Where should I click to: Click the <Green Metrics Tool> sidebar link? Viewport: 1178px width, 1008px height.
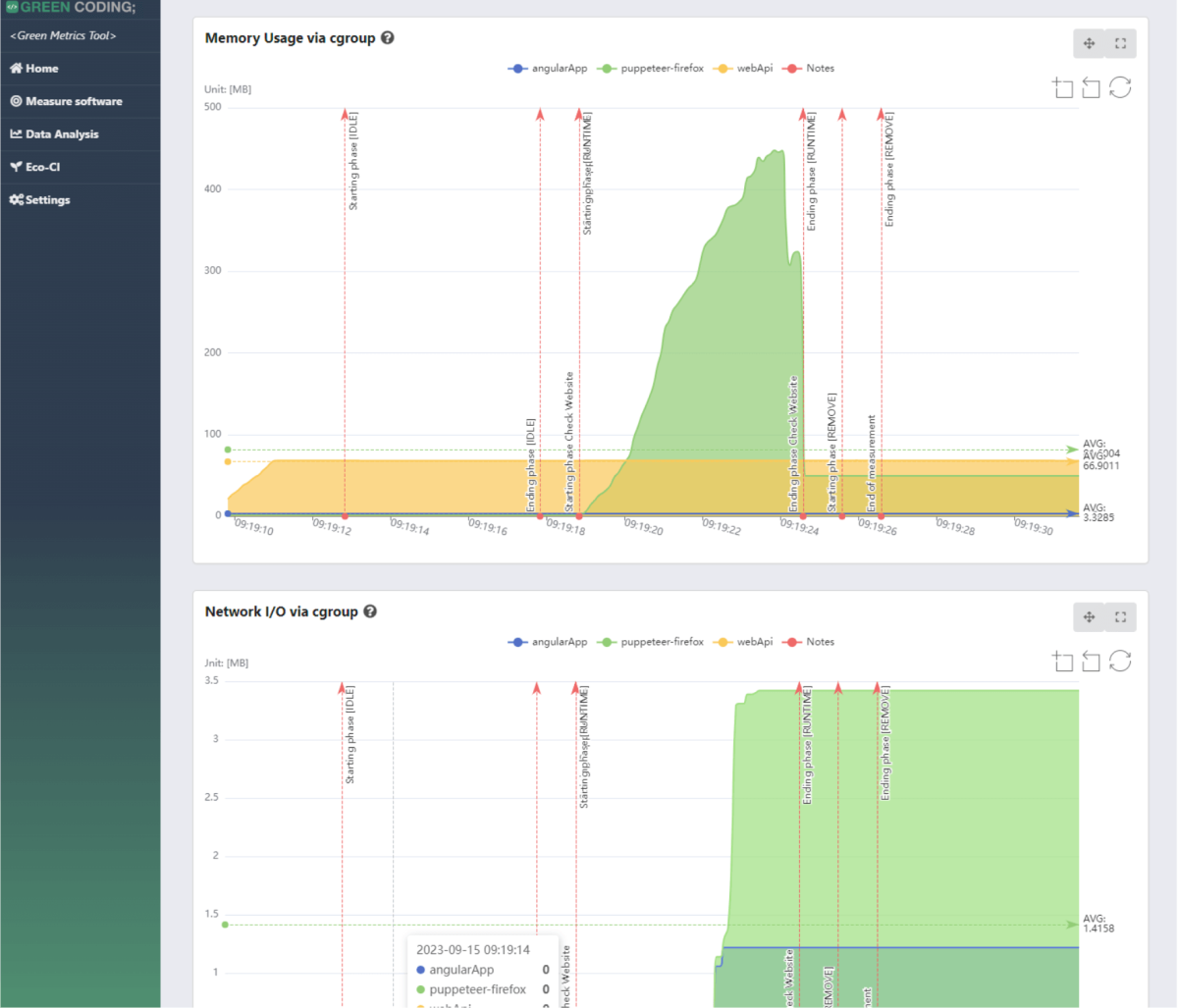(x=64, y=35)
